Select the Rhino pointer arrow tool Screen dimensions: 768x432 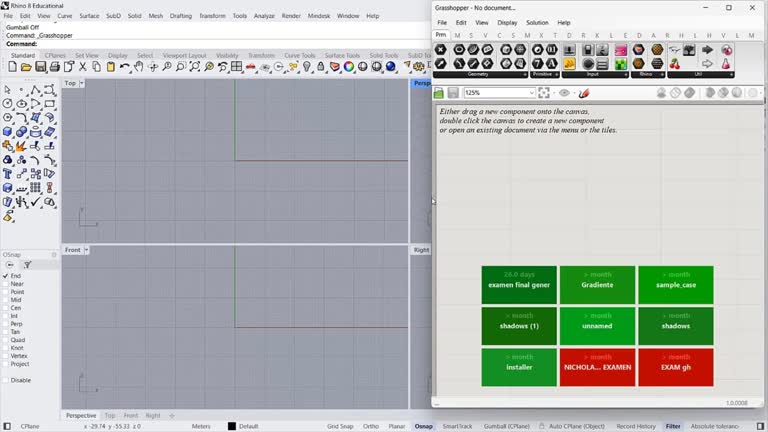(8, 90)
